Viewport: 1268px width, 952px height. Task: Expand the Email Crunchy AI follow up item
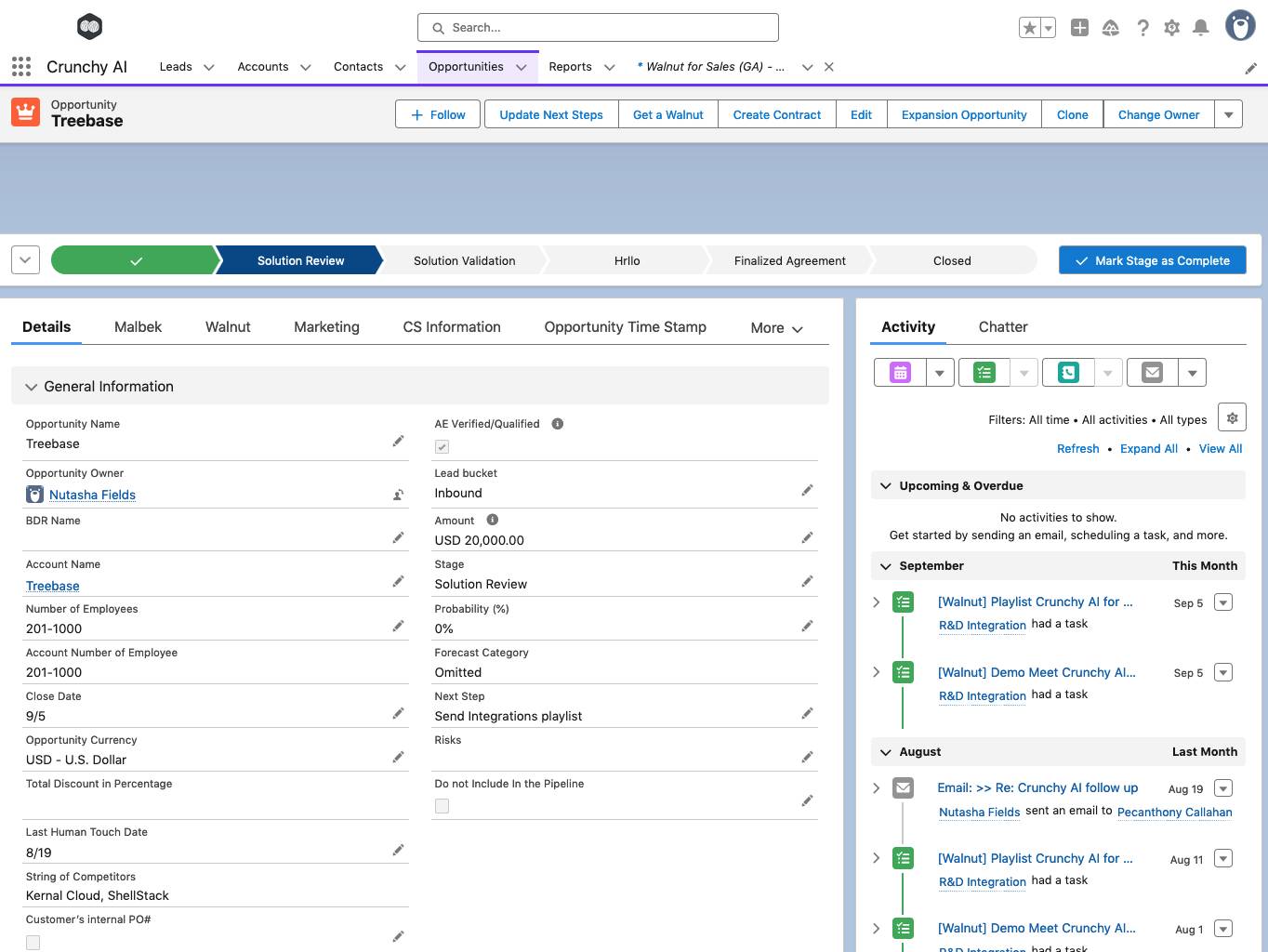[877, 787]
